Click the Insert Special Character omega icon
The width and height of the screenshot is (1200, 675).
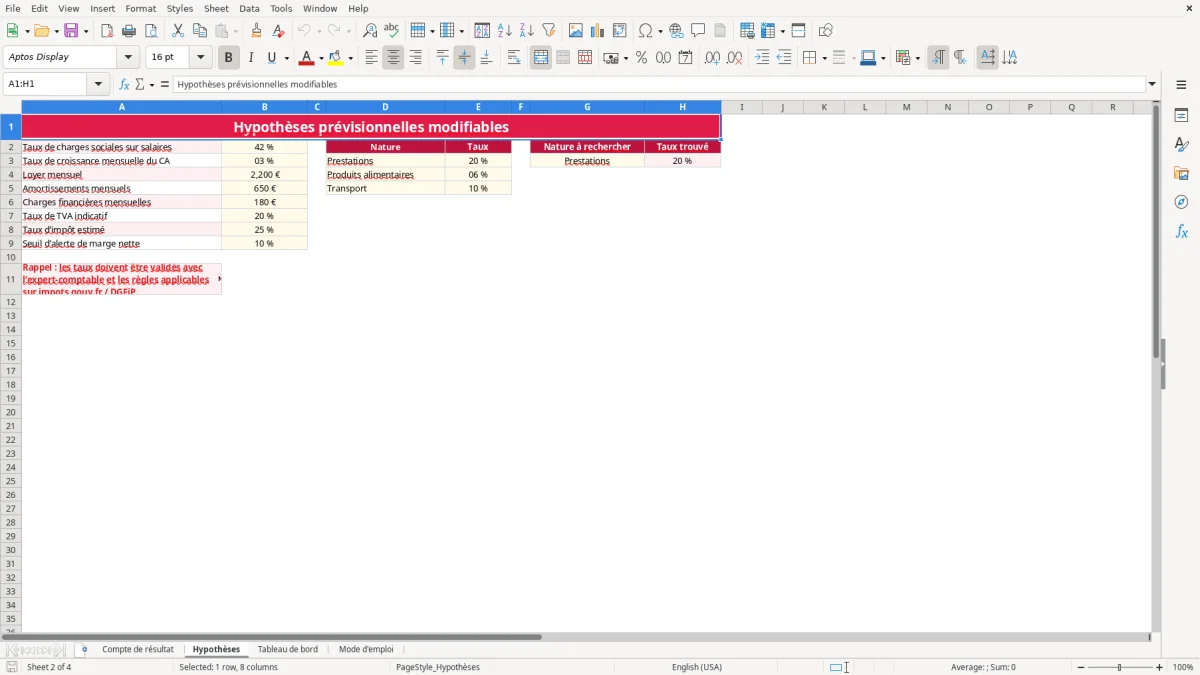pos(646,31)
